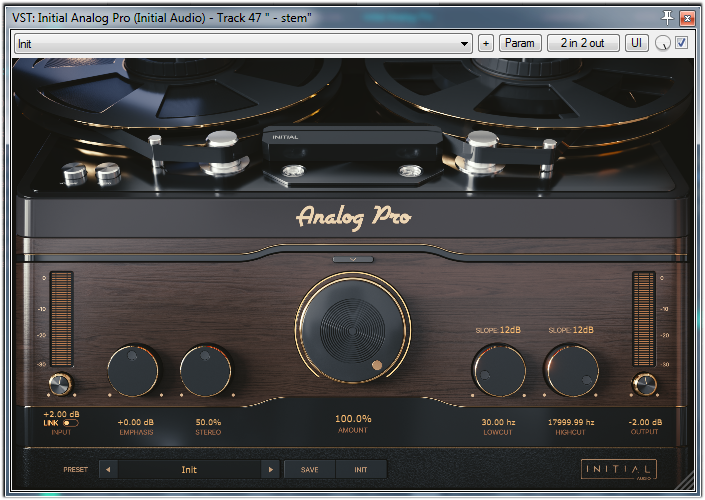The width and height of the screenshot is (705, 500).
Task: Change the Lowcut slope 12dB value
Action: [510, 330]
